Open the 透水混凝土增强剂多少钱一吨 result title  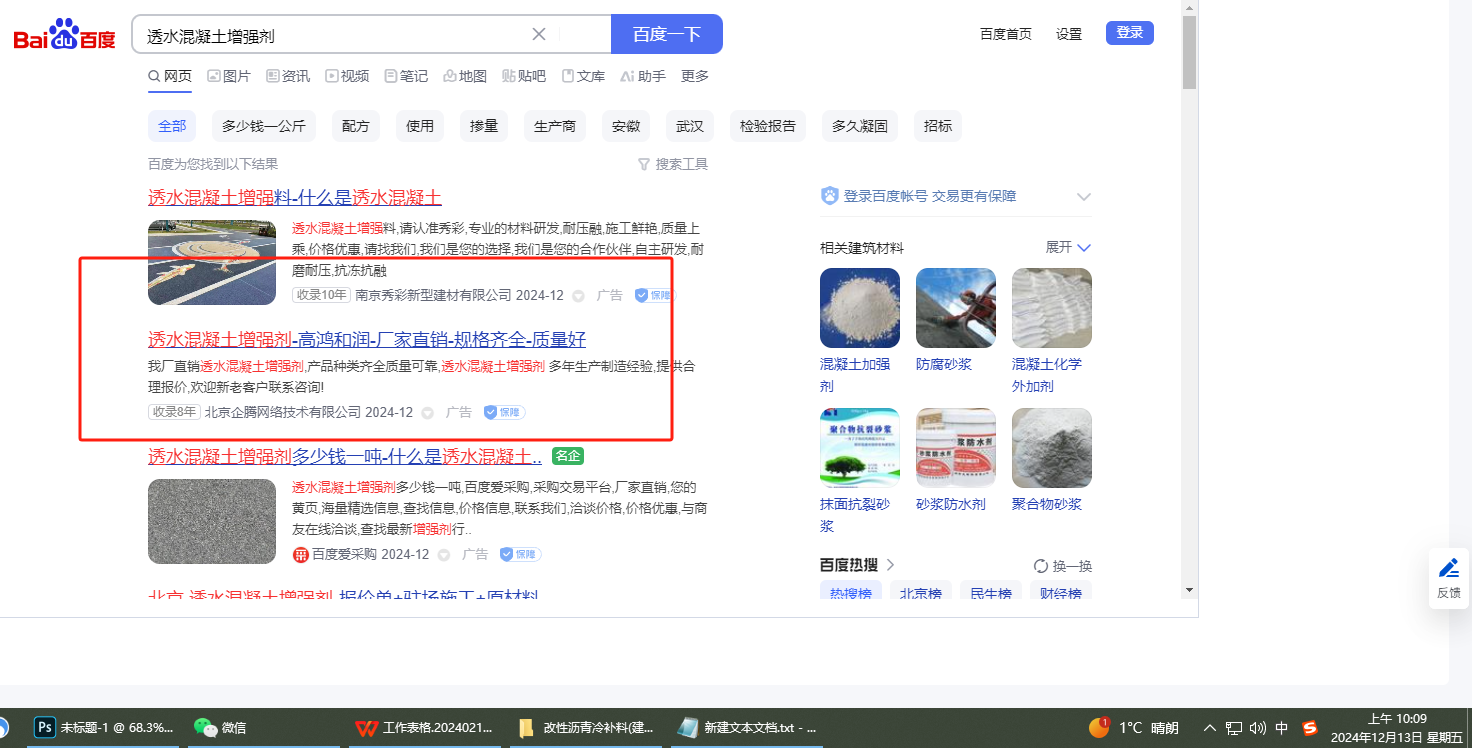point(345,456)
